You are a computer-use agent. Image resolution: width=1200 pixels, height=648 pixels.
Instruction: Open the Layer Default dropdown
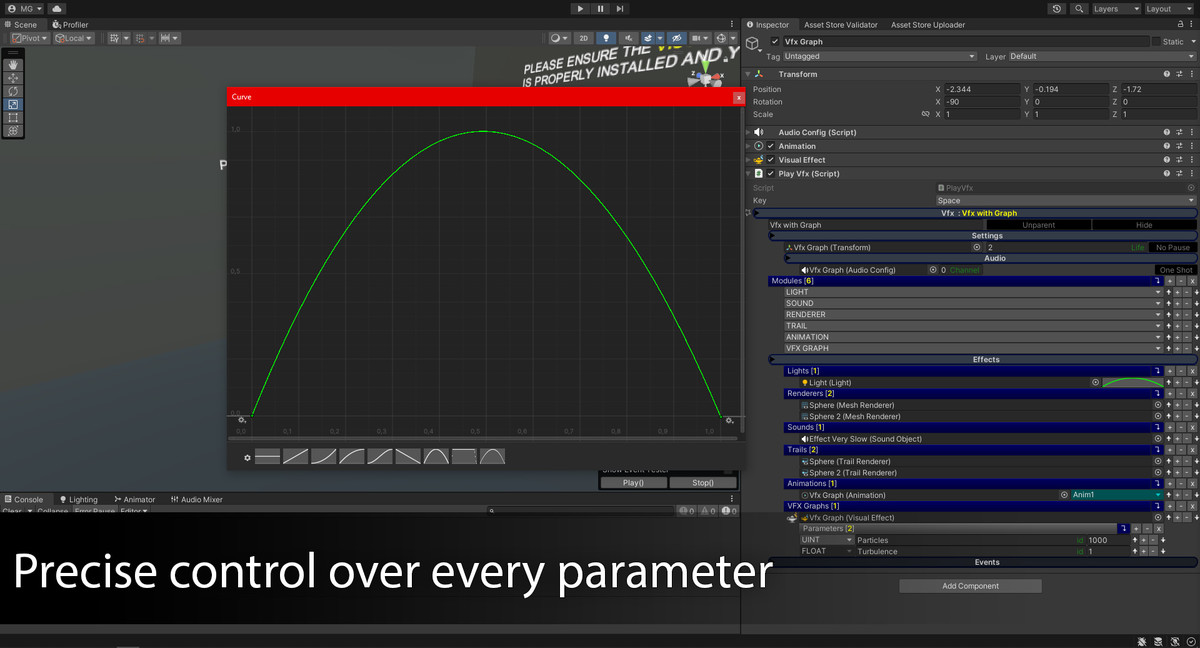(1102, 57)
